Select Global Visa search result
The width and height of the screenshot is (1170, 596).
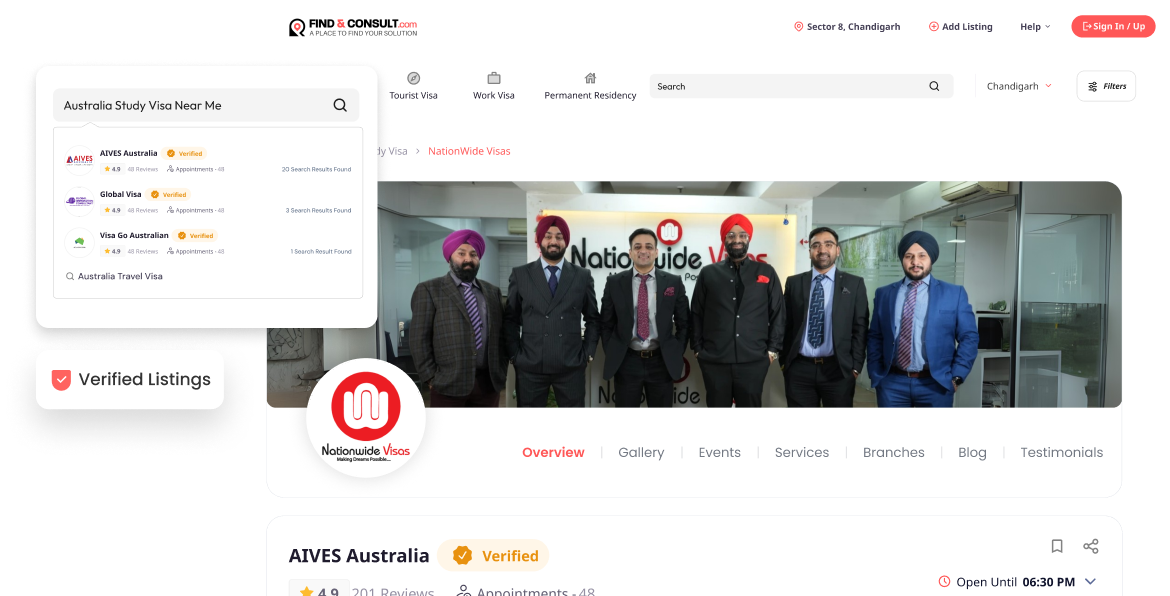click(x=120, y=194)
